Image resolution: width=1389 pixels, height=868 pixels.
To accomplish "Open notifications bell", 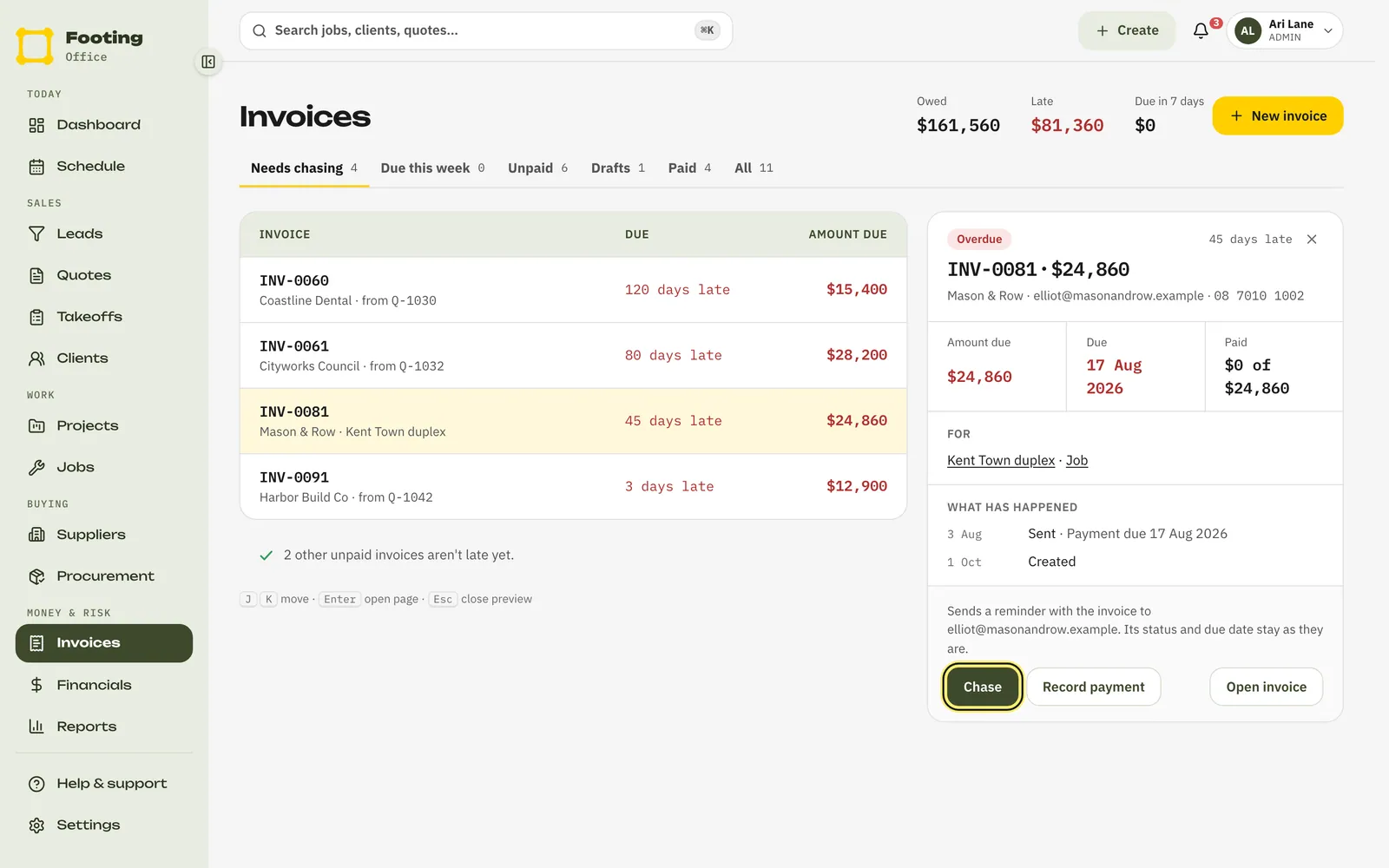I will pos(1201,30).
